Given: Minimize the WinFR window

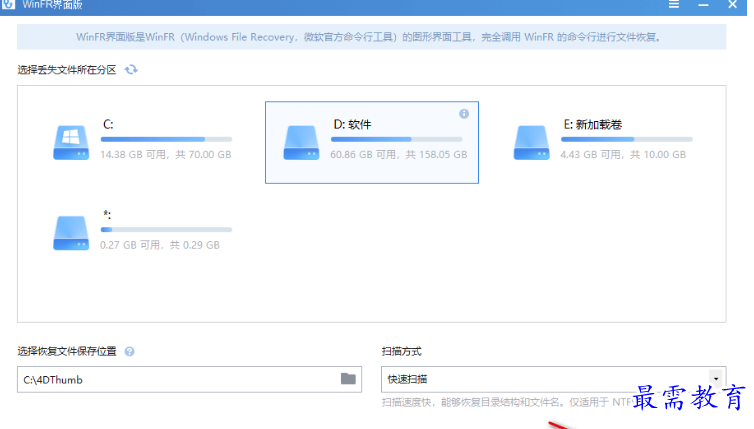Looking at the screenshot, I should pyautogui.click(x=703, y=4).
